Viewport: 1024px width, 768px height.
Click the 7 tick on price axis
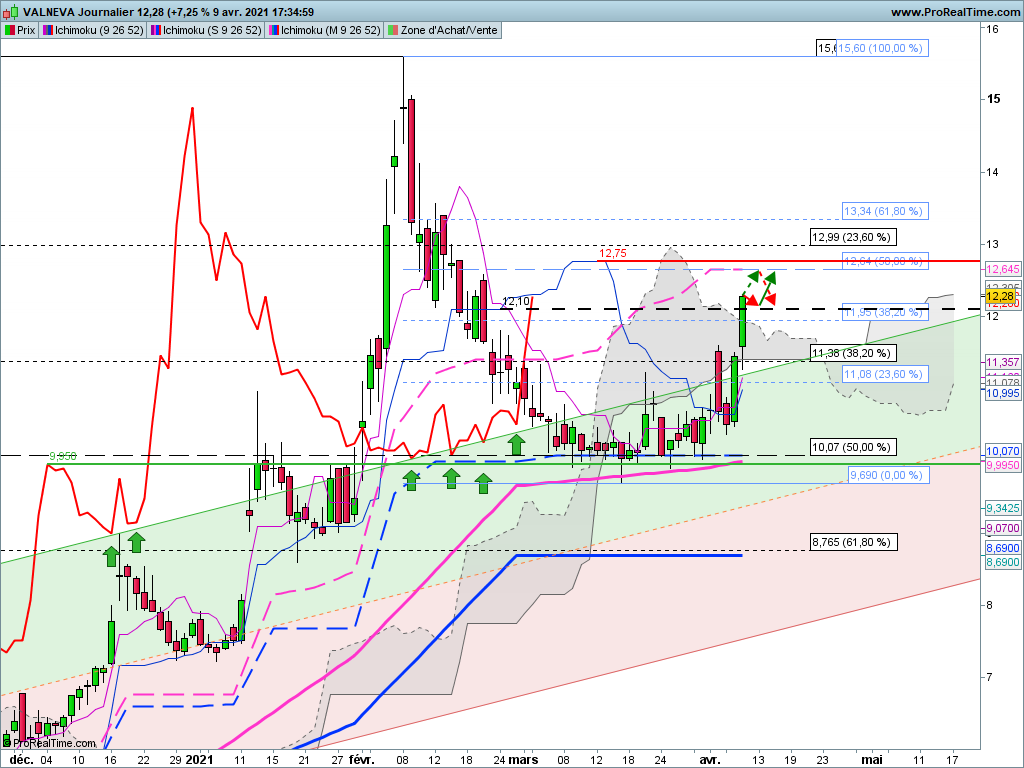[989, 677]
